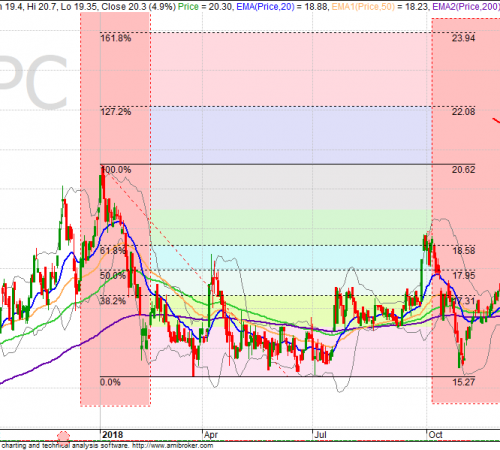Select the Apr label on time axis
The height and width of the screenshot is (450, 500).
[x=211, y=435]
